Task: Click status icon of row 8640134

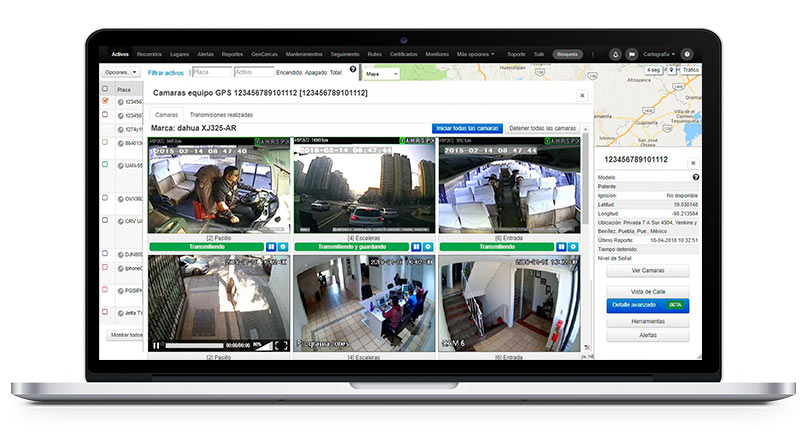Action: click(121, 144)
